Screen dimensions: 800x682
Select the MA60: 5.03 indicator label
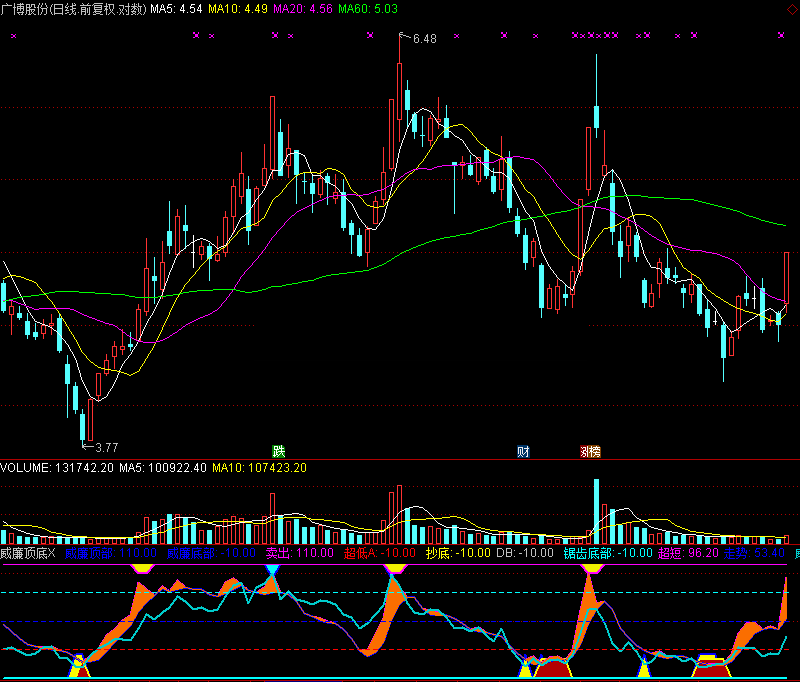pos(368,9)
